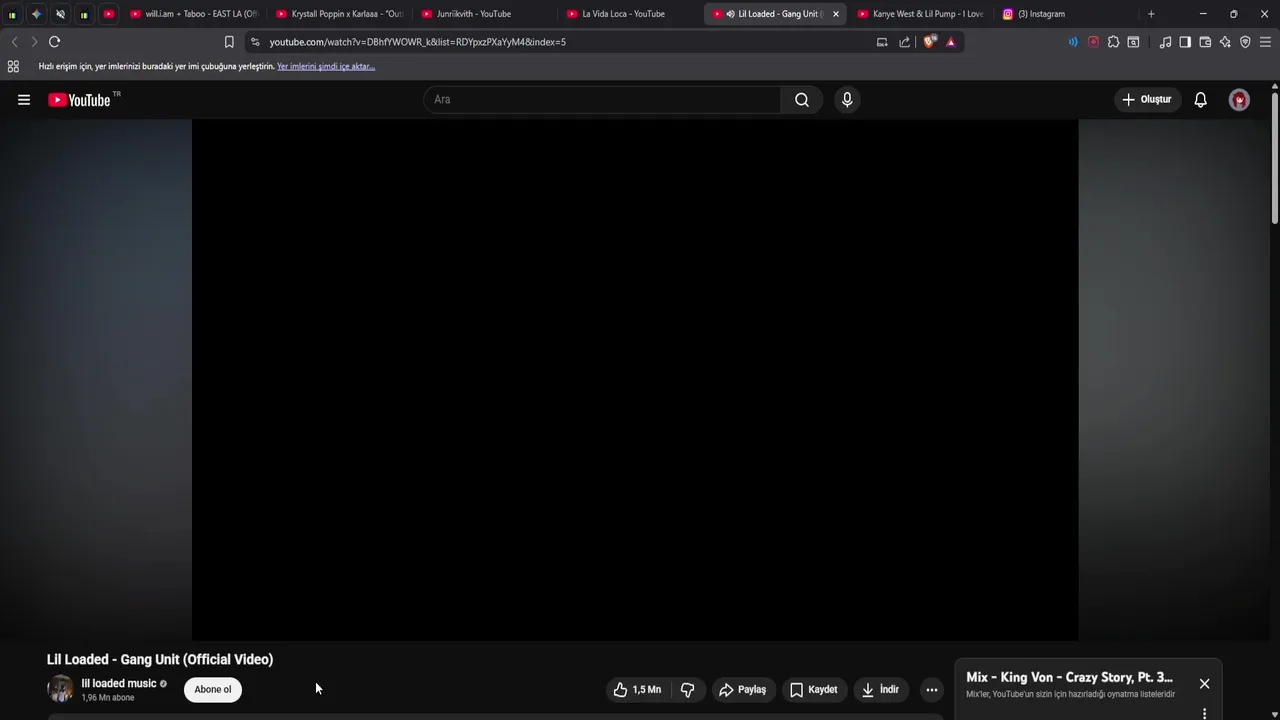Open the Mix playlist panel's three-dot options
This screenshot has width=1280, height=720.
pyautogui.click(x=1204, y=713)
